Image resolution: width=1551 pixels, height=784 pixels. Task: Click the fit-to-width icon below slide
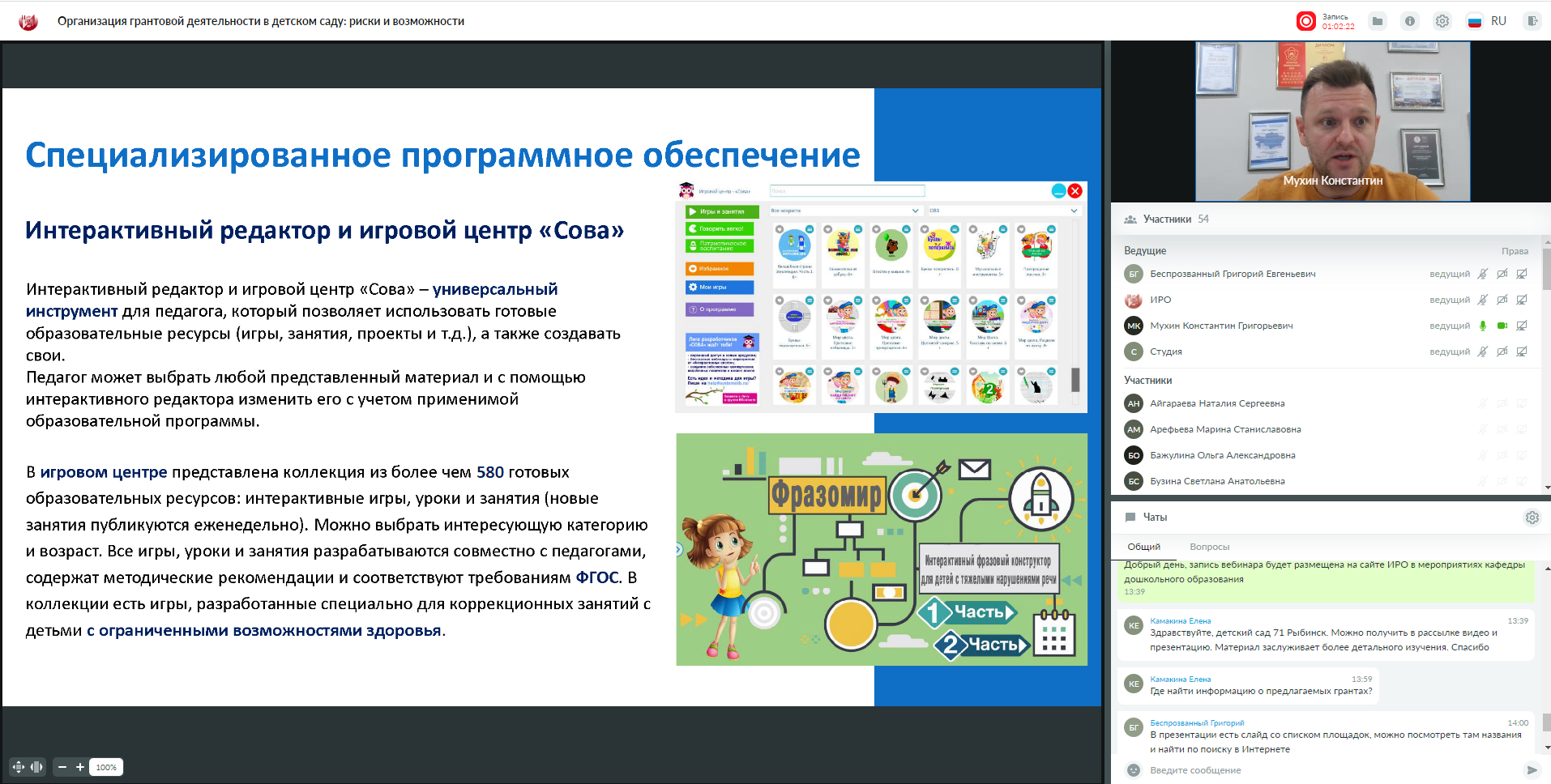coord(36,767)
